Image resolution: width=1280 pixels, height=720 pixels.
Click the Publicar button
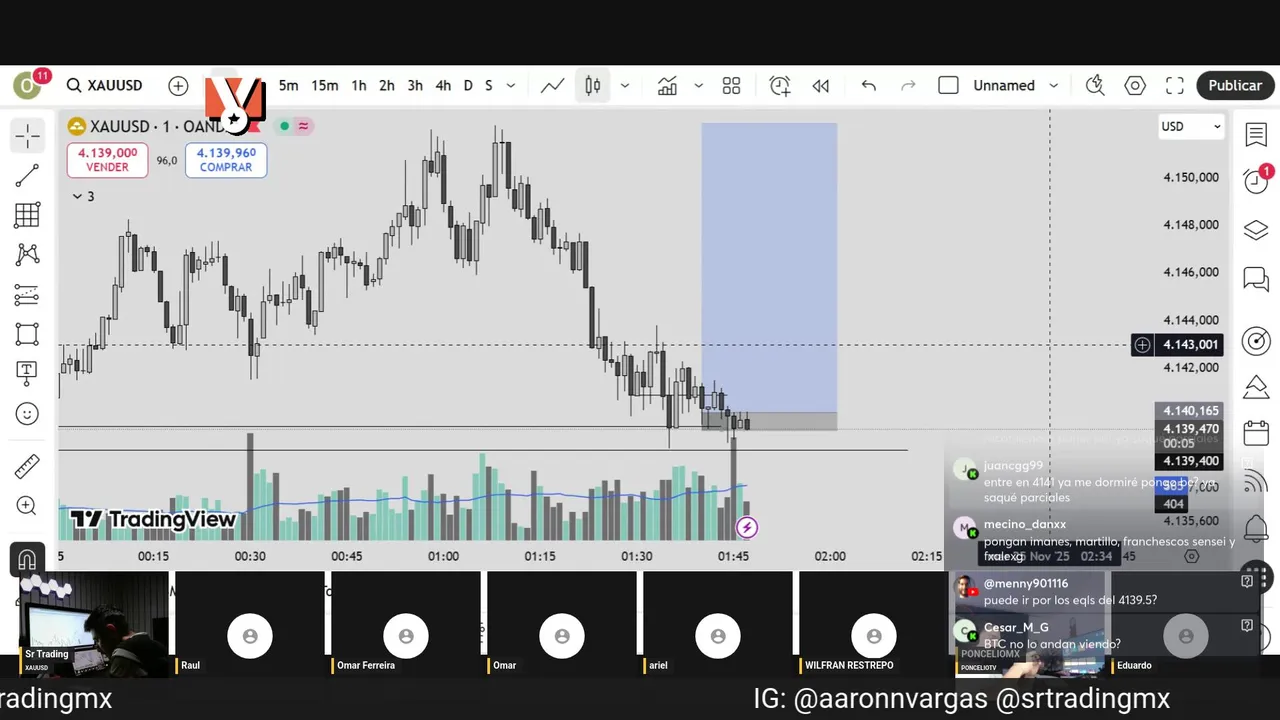pos(1234,86)
